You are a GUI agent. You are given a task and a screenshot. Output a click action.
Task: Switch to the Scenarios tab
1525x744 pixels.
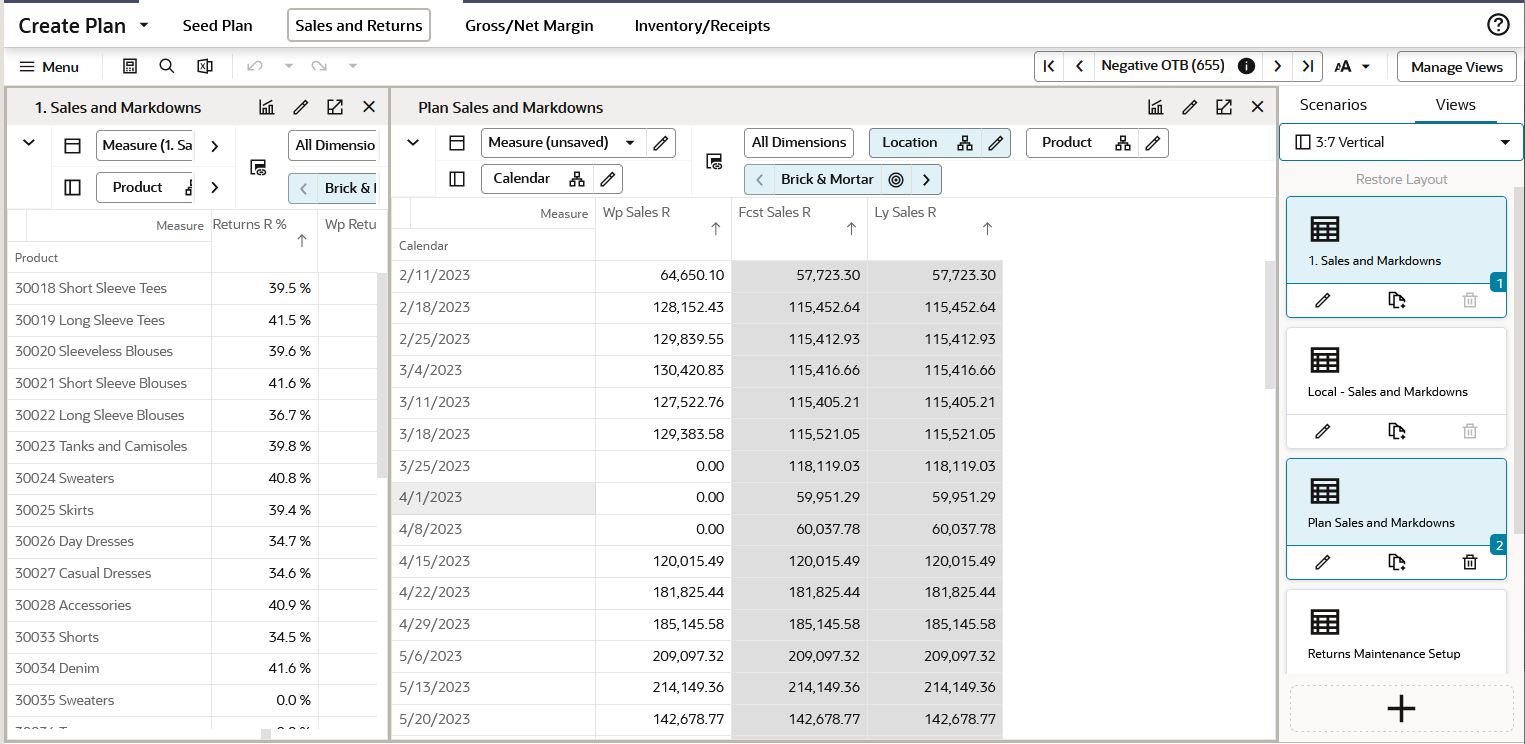pyautogui.click(x=1333, y=104)
